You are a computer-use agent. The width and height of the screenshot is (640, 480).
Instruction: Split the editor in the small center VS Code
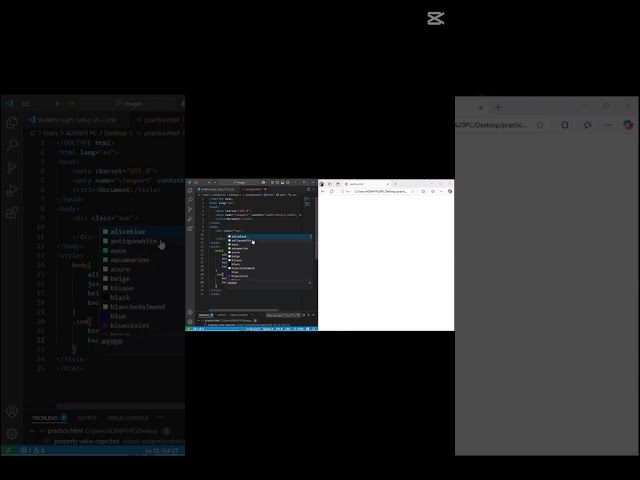tap(308, 189)
